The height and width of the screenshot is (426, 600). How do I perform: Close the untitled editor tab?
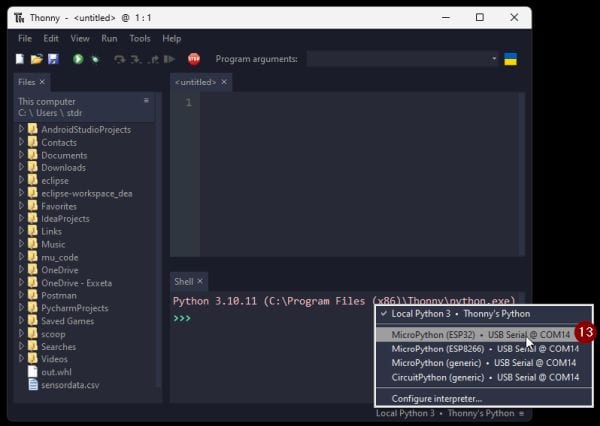[224, 82]
